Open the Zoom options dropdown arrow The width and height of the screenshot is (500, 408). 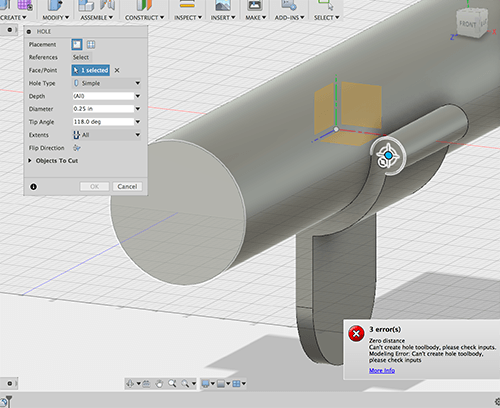coord(194,384)
